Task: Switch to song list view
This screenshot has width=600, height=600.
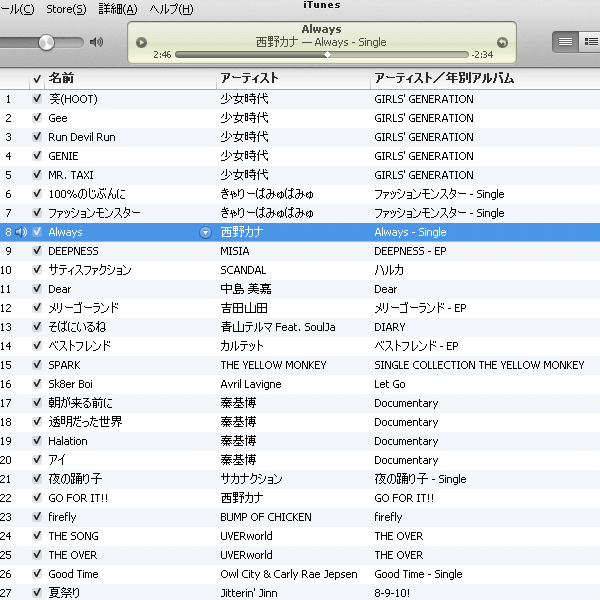Action: pyautogui.click(x=565, y=41)
